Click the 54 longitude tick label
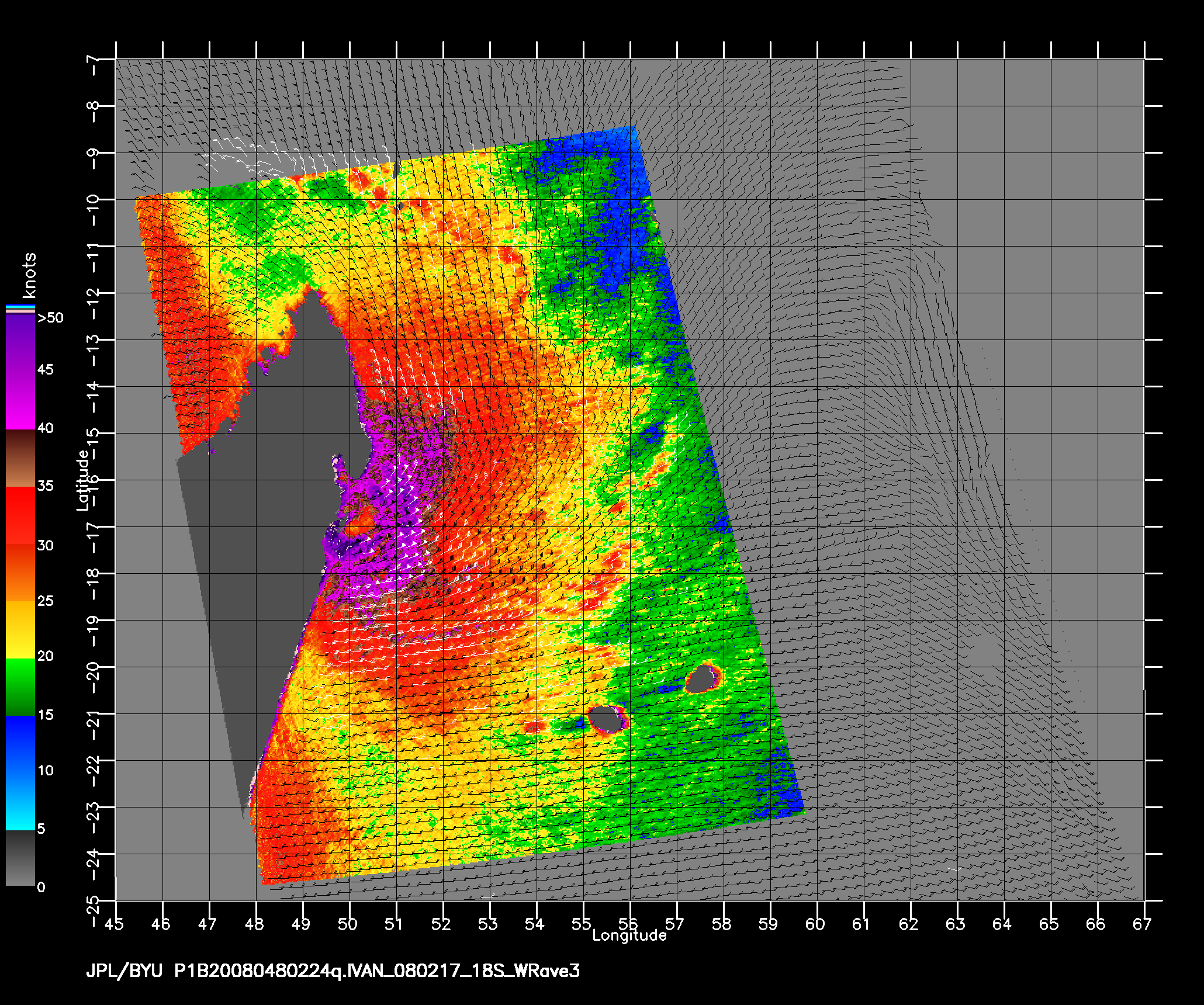Image resolution: width=1204 pixels, height=1005 pixels. pyautogui.click(x=535, y=924)
